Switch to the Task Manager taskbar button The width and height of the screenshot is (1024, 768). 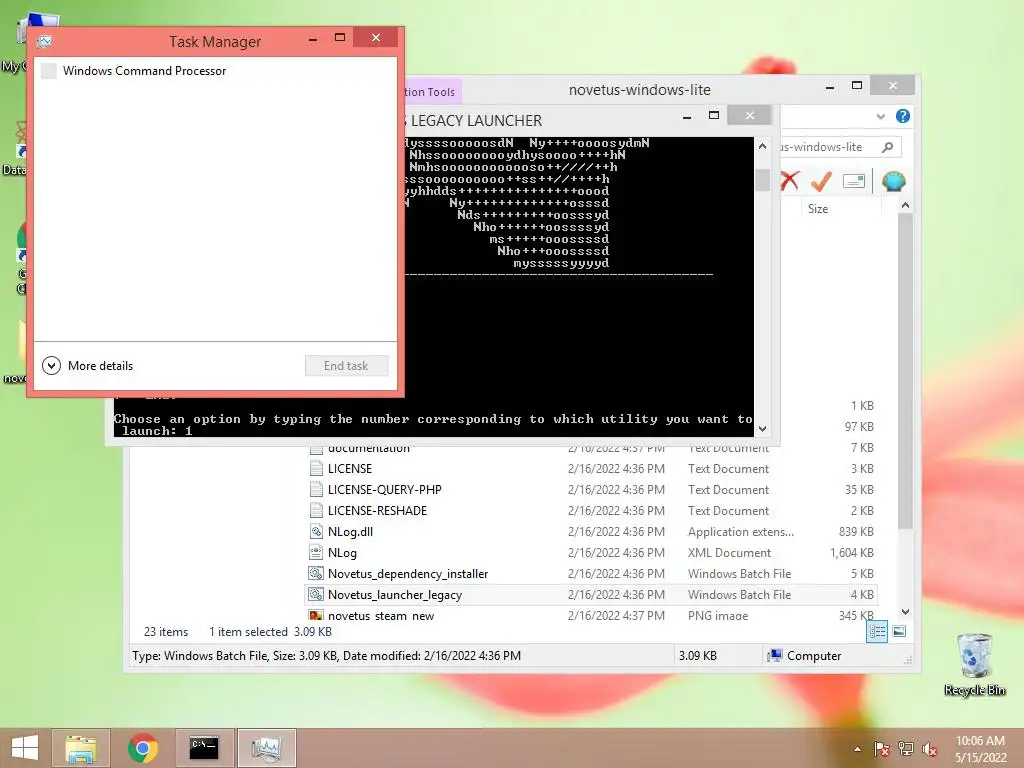(x=266, y=748)
